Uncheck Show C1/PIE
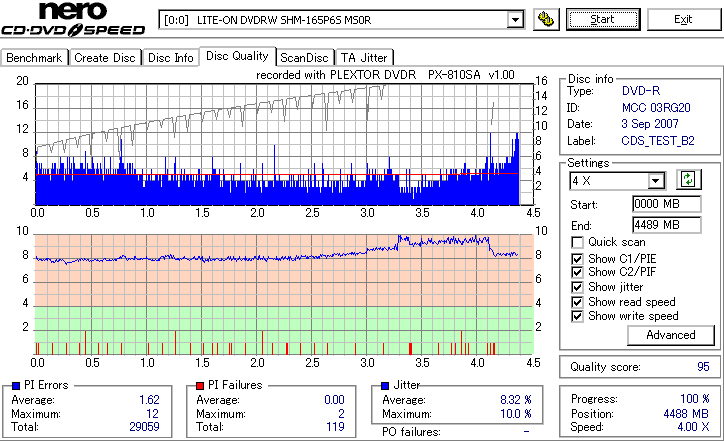 (x=577, y=259)
